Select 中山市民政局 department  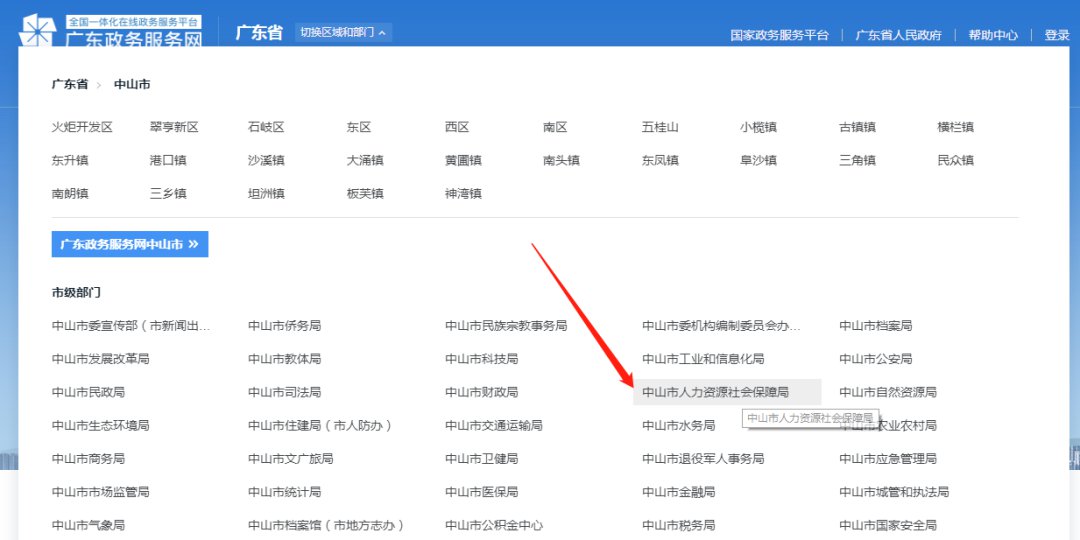[x=88, y=392]
